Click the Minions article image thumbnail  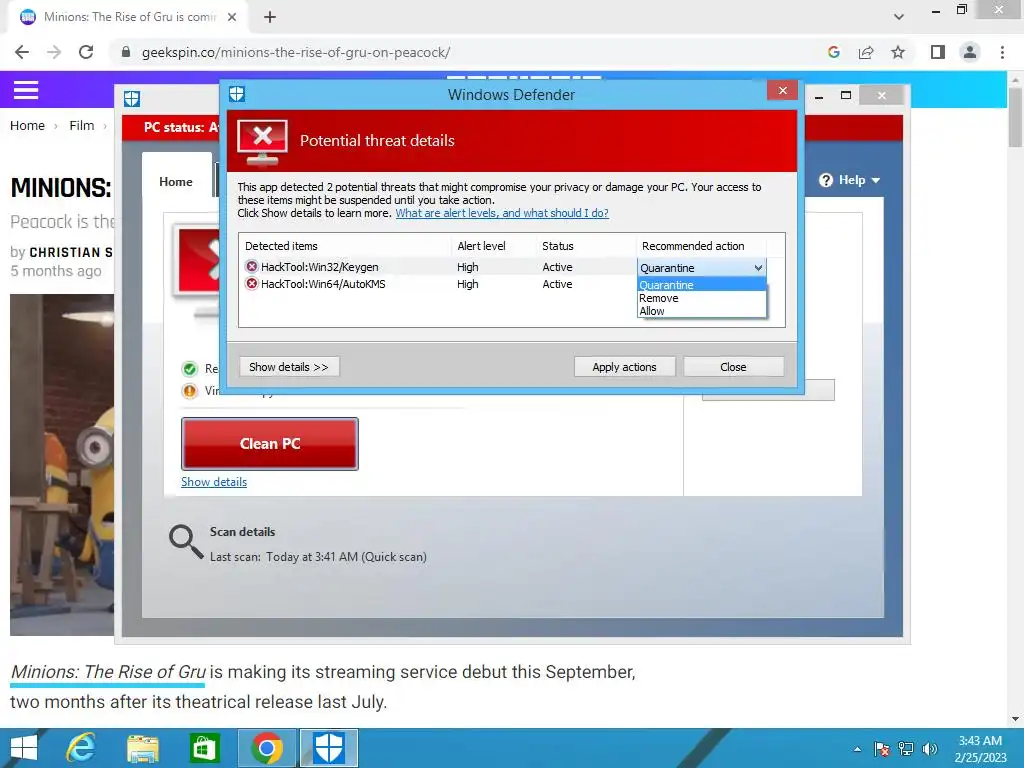62,464
